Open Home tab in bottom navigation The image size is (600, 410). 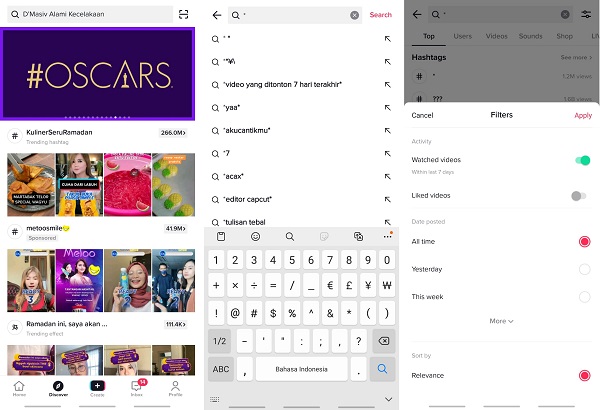click(x=19, y=389)
